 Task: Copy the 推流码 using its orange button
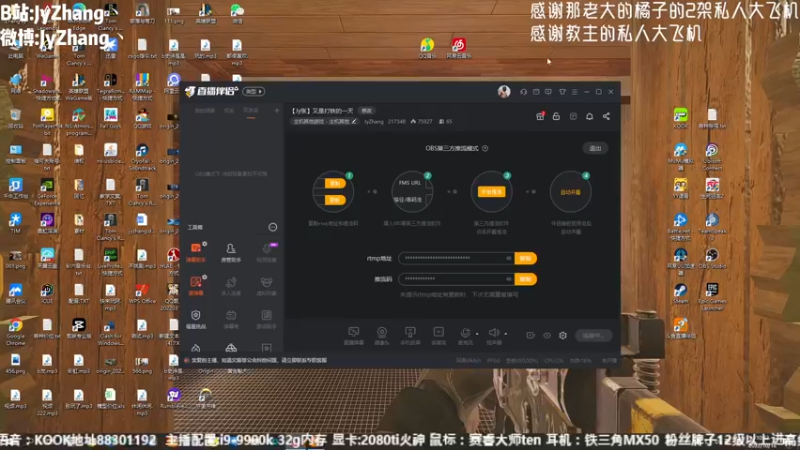pos(526,279)
